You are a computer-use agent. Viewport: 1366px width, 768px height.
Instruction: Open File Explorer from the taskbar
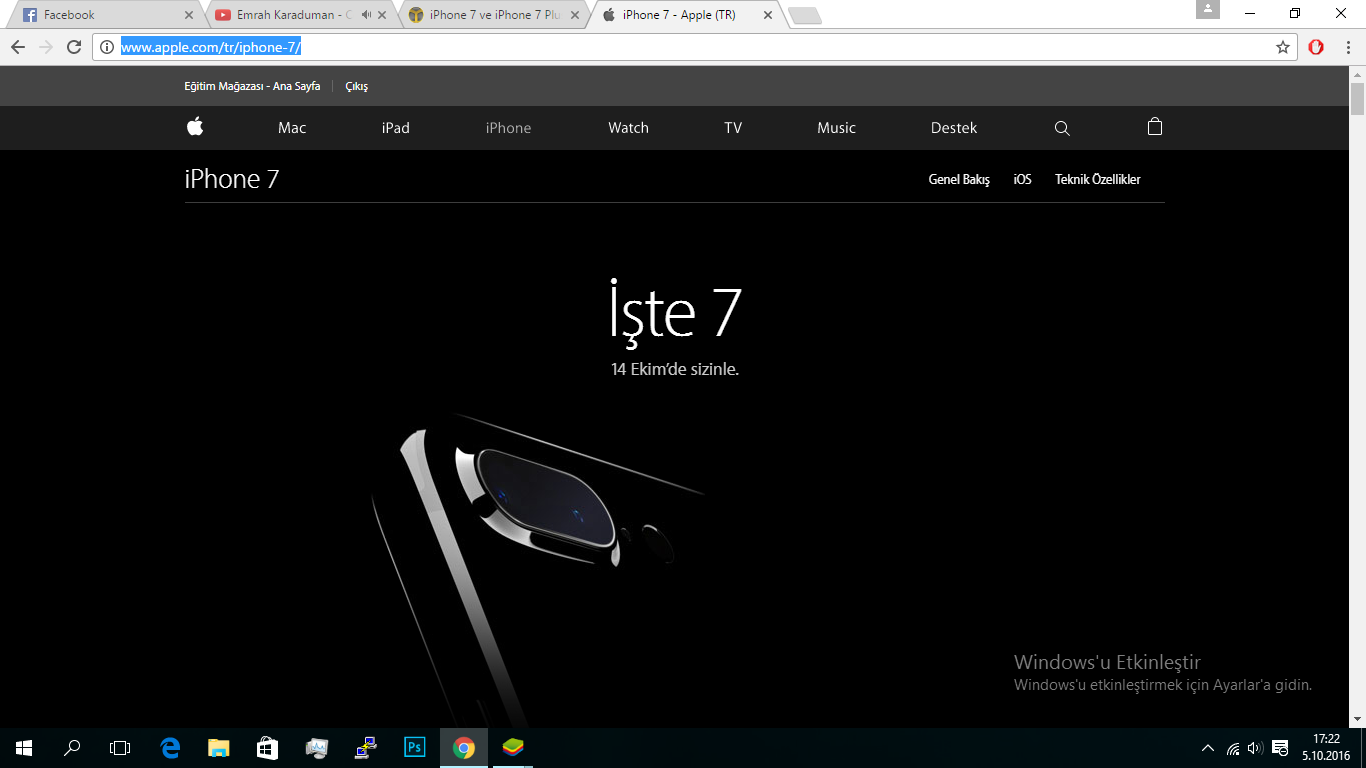[x=219, y=747]
